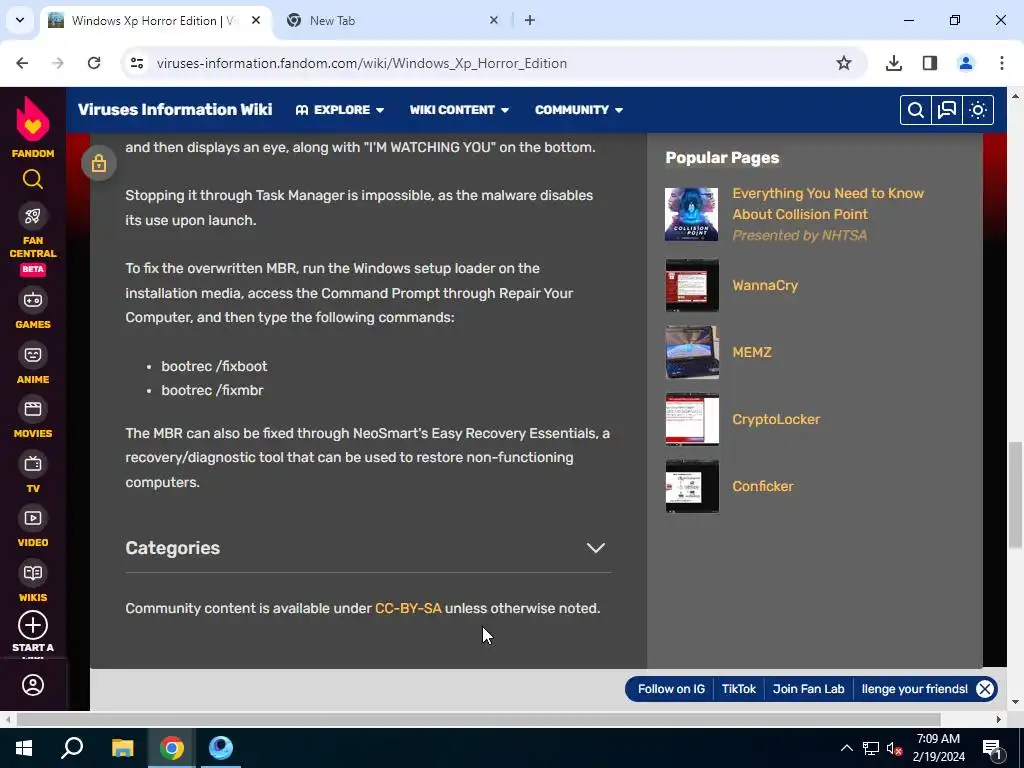Open Fan Central rocket icon

pos(33,216)
